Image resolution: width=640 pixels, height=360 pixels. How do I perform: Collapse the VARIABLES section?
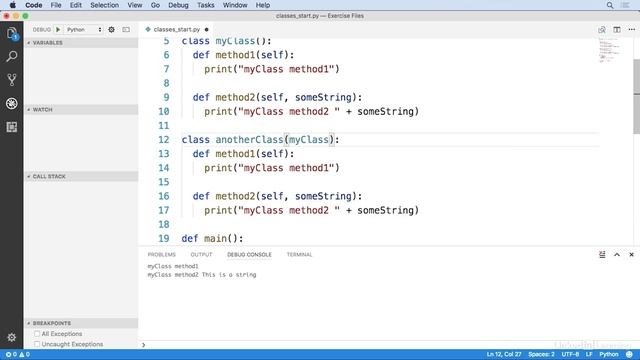click(x=81, y=42)
